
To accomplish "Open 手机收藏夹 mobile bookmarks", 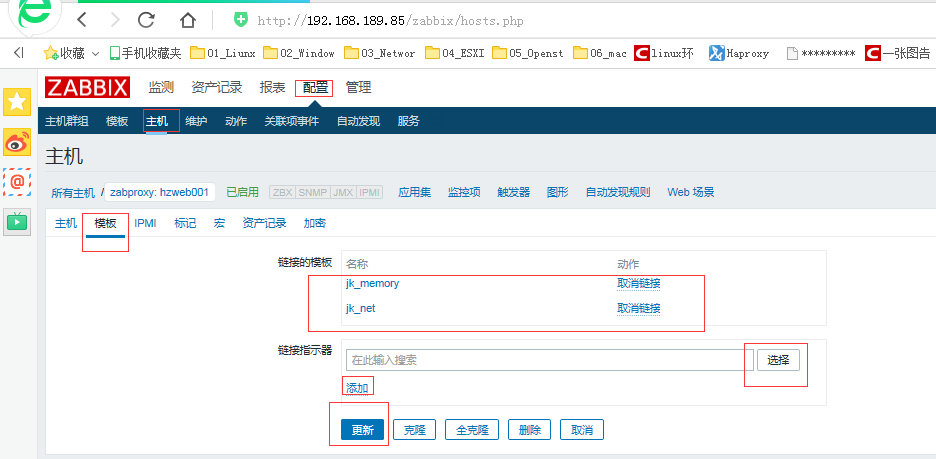I will [x=145, y=53].
